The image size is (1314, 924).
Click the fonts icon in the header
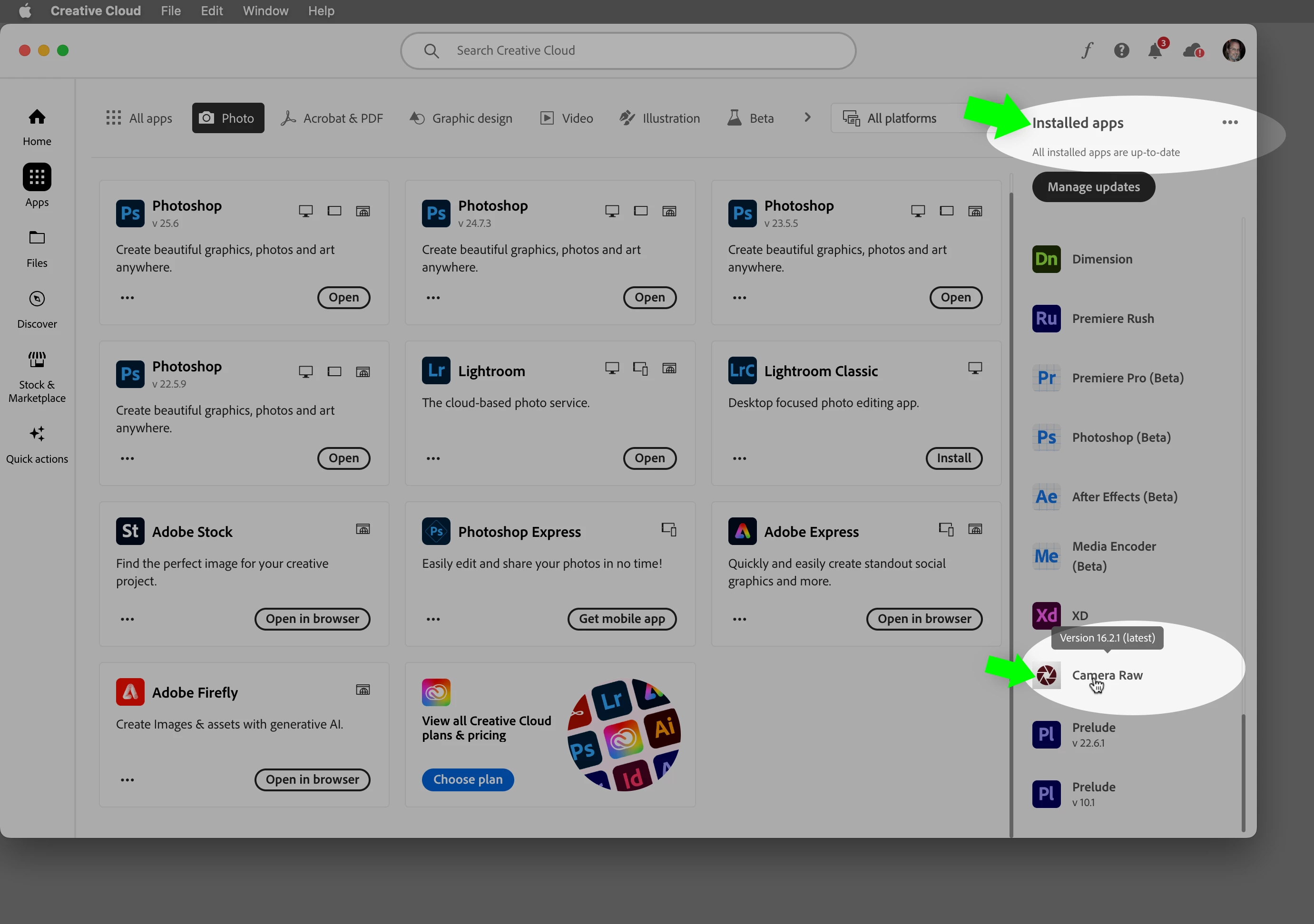tap(1087, 51)
